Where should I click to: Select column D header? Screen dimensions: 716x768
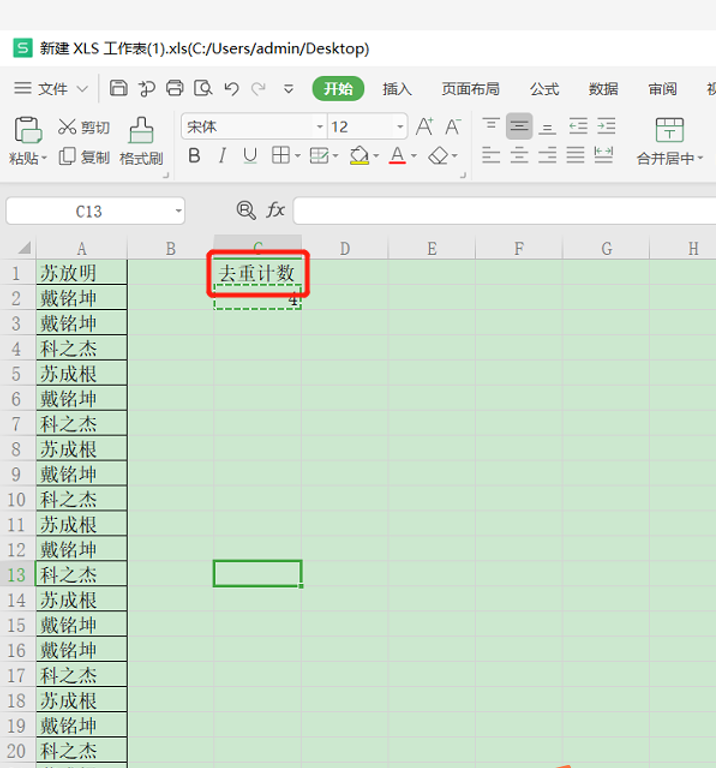(345, 248)
